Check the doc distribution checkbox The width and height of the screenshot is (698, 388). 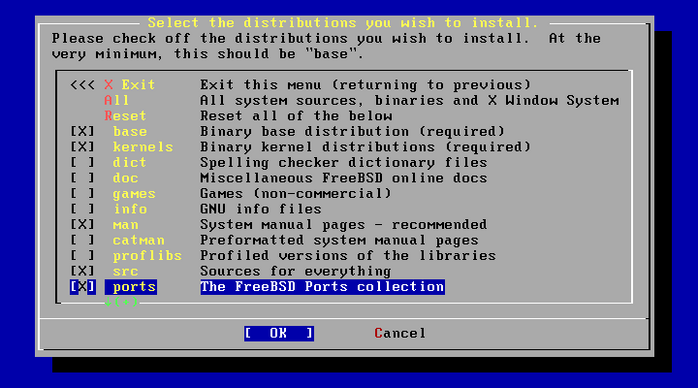click(x=82, y=178)
